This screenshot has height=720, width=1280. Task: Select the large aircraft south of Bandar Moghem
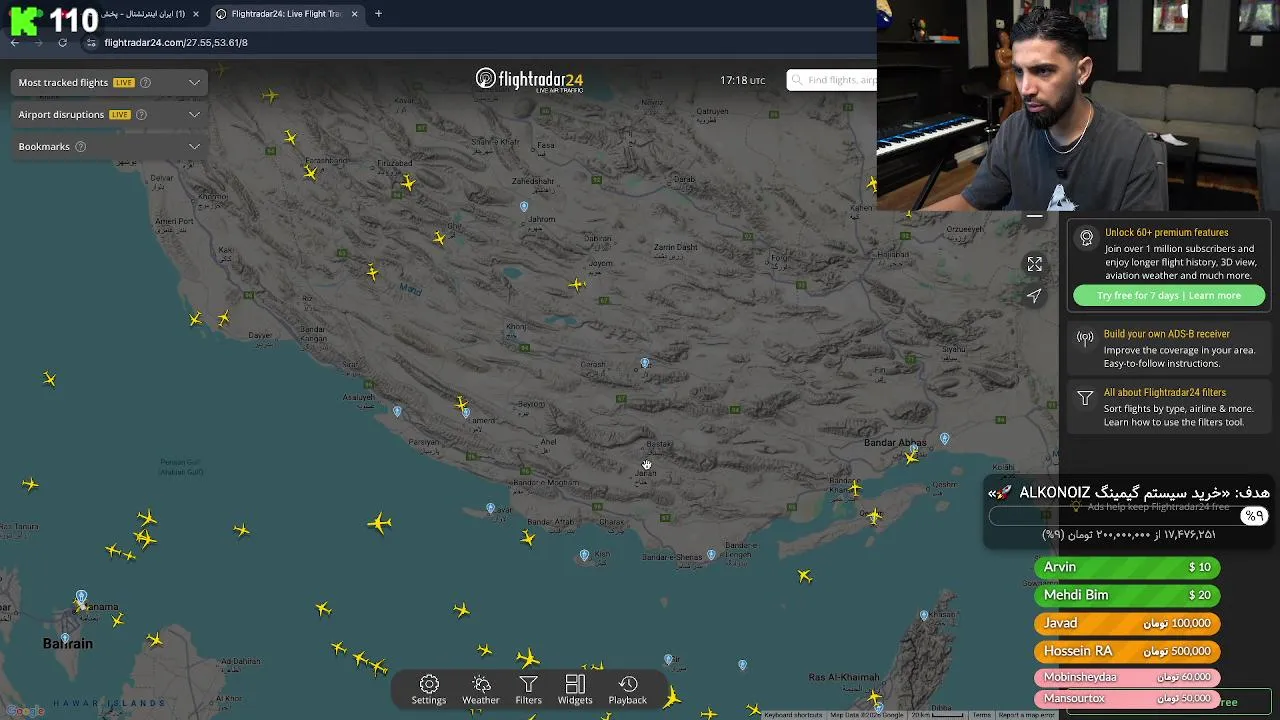click(x=379, y=523)
